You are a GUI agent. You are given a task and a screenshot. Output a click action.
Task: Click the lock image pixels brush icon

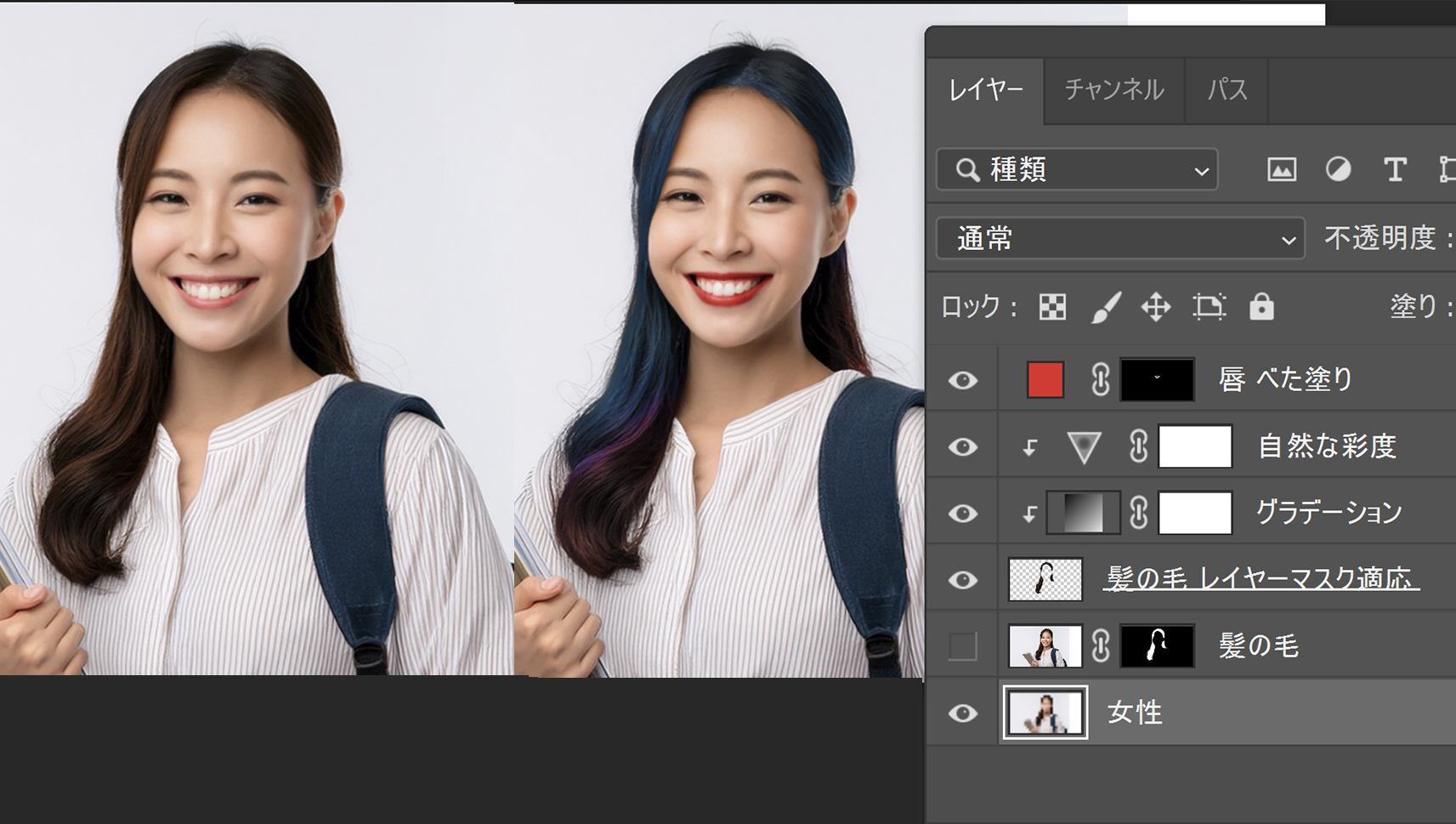(1105, 307)
